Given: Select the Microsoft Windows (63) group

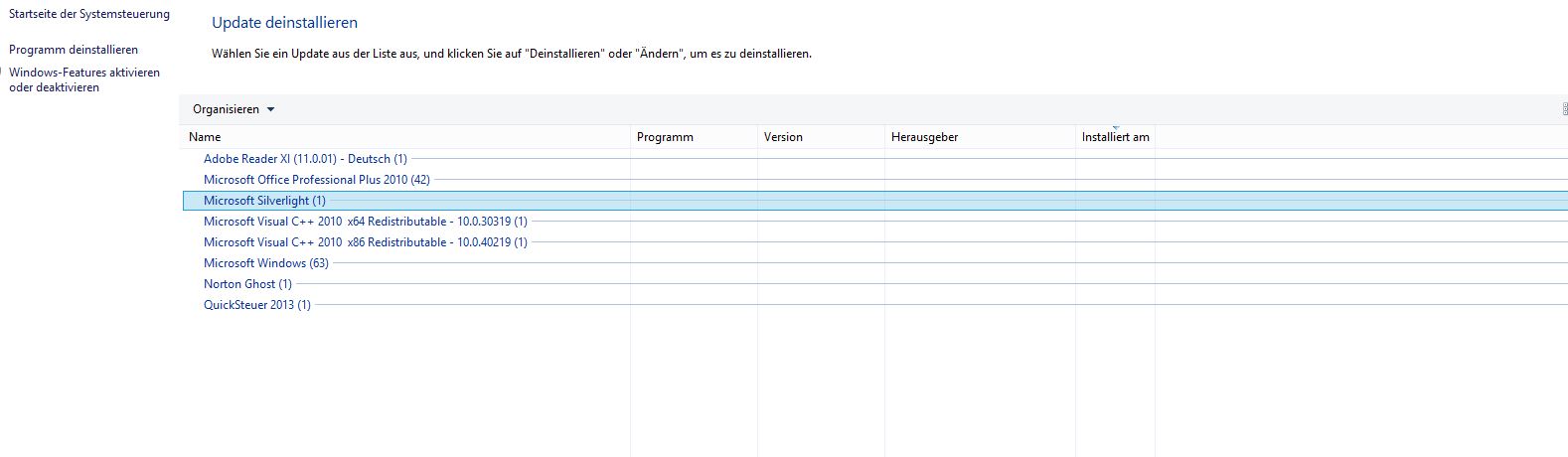Looking at the screenshot, I should click(265, 263).
